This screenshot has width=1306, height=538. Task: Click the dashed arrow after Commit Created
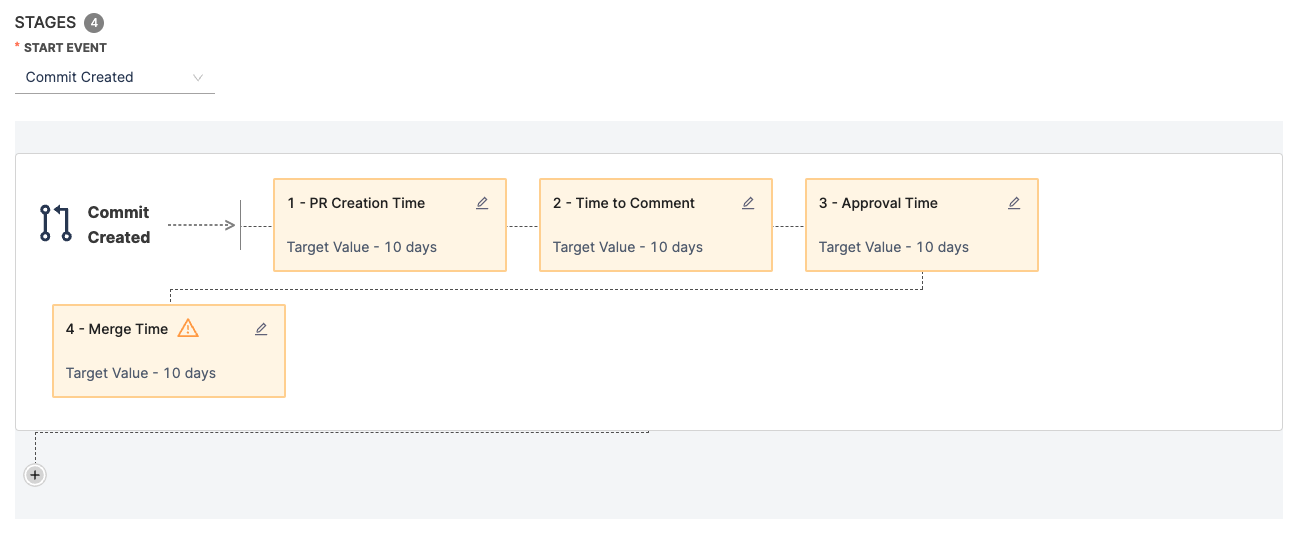coord(201,225)
